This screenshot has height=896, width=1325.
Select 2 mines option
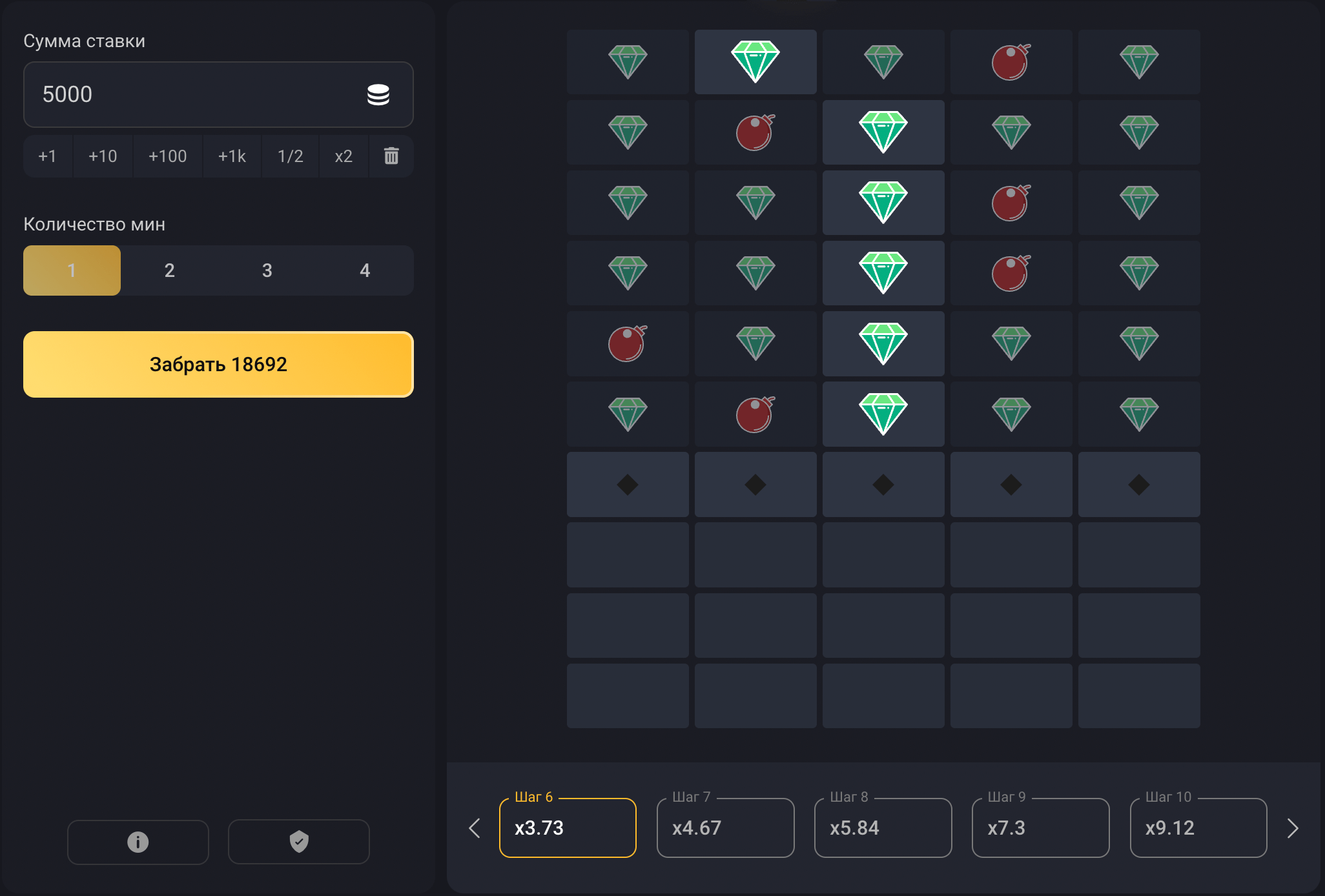[169, 270]
